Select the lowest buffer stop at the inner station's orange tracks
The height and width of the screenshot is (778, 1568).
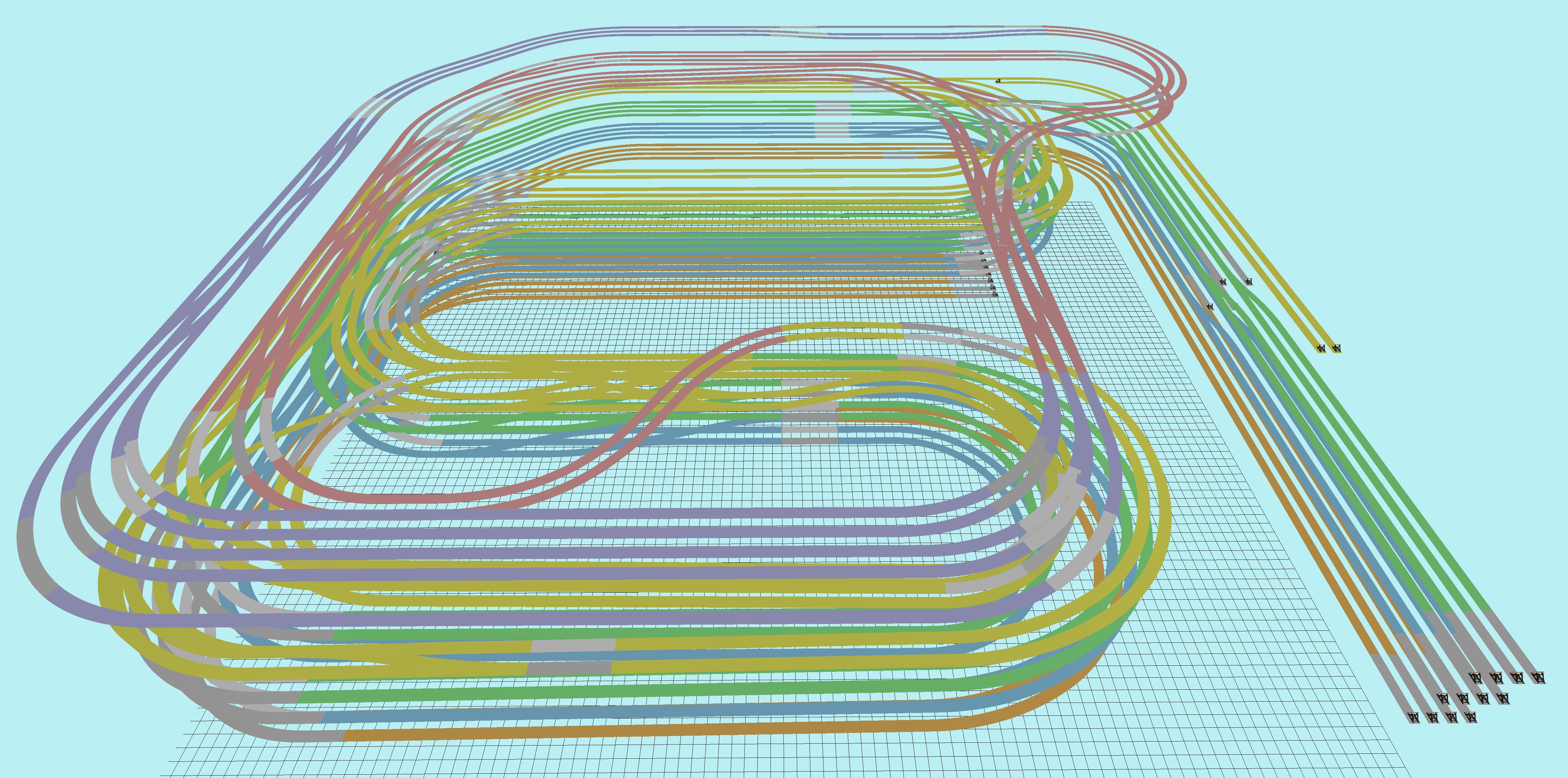tap(995, 295)
